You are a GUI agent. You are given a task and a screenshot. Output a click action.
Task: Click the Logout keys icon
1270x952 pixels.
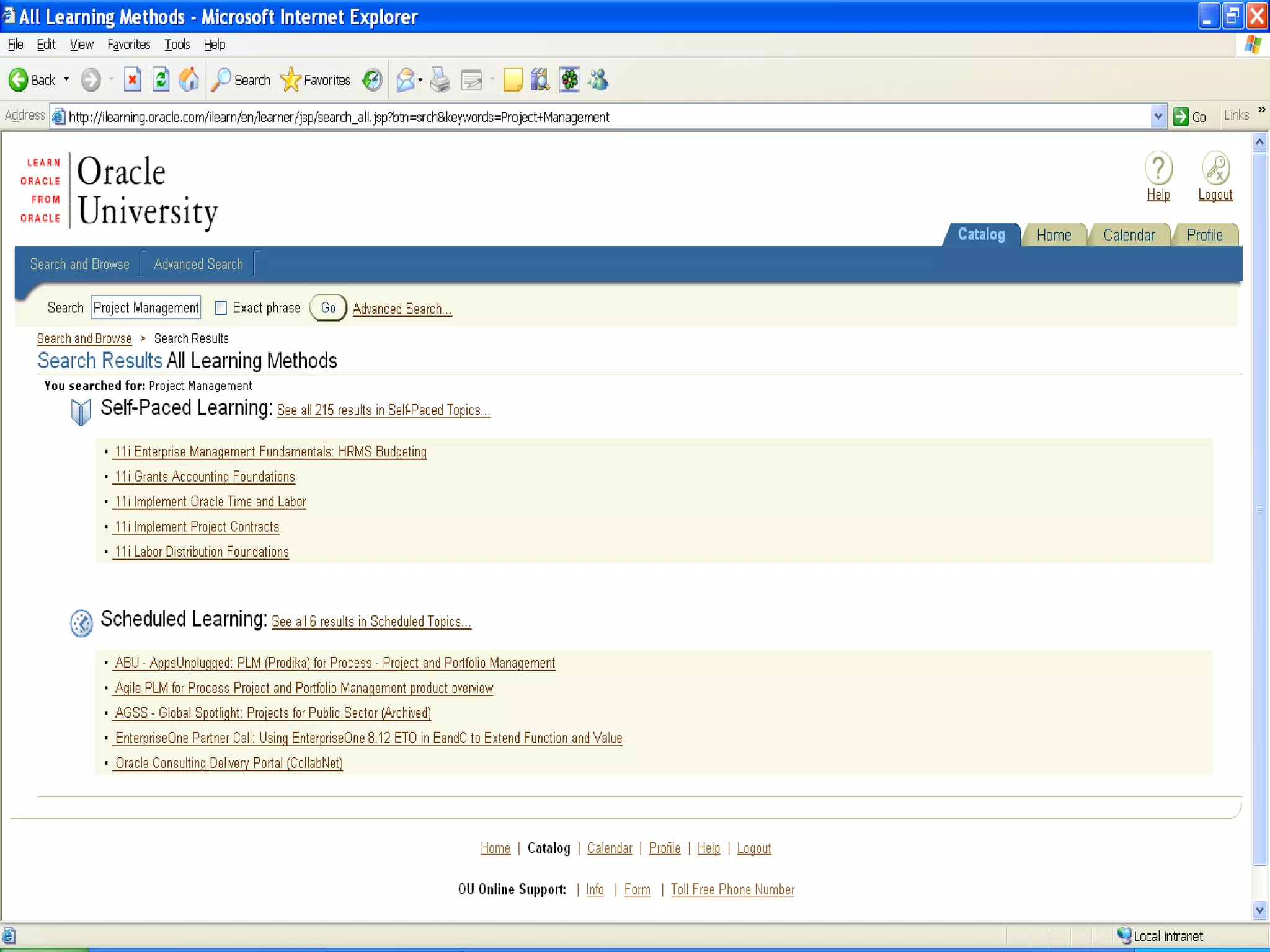tap(1215, 169)
